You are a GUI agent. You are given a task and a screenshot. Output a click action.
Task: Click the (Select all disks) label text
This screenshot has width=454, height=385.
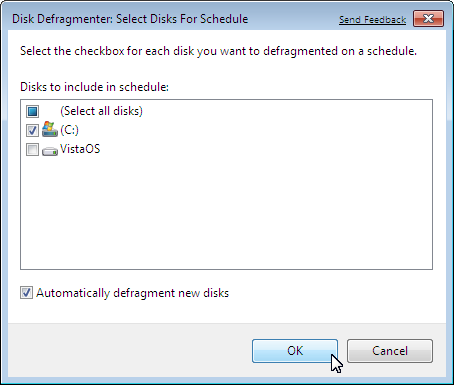101,111
